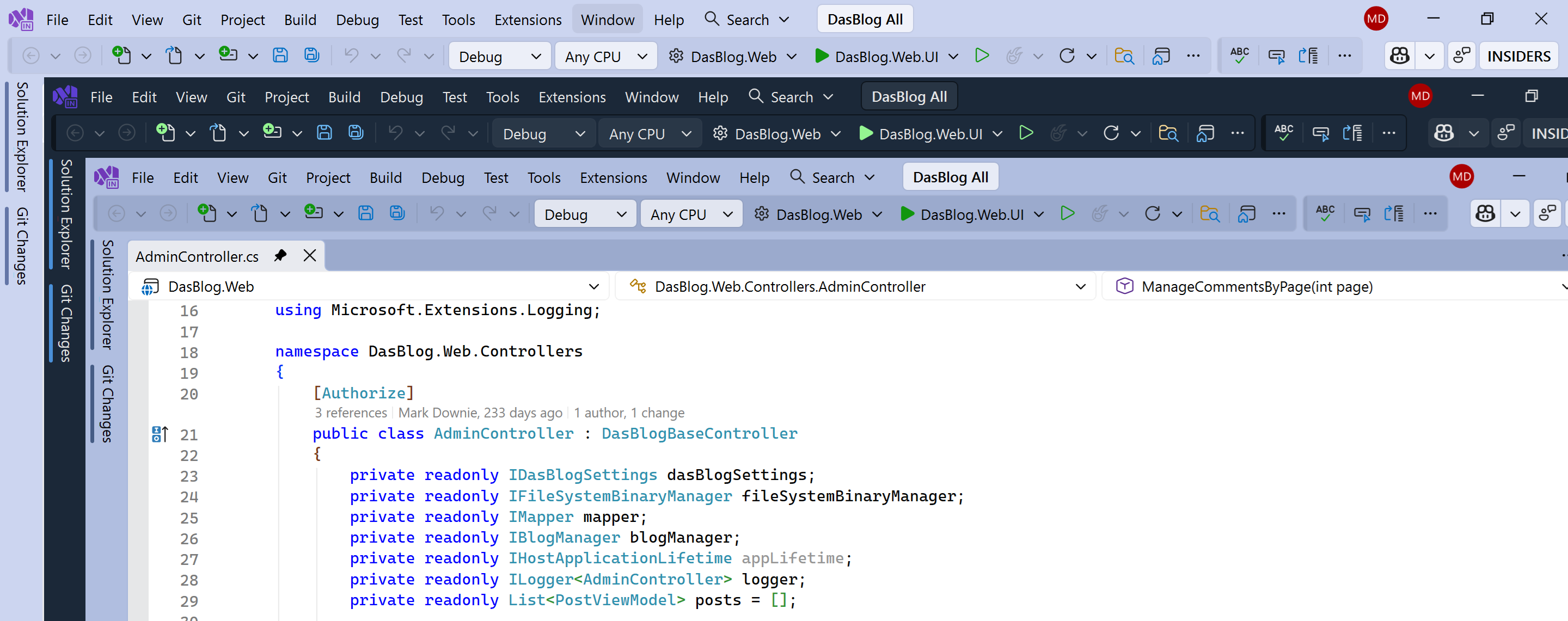Open the highlighted Window menu in the outermost menu bar

coord(607,20)
